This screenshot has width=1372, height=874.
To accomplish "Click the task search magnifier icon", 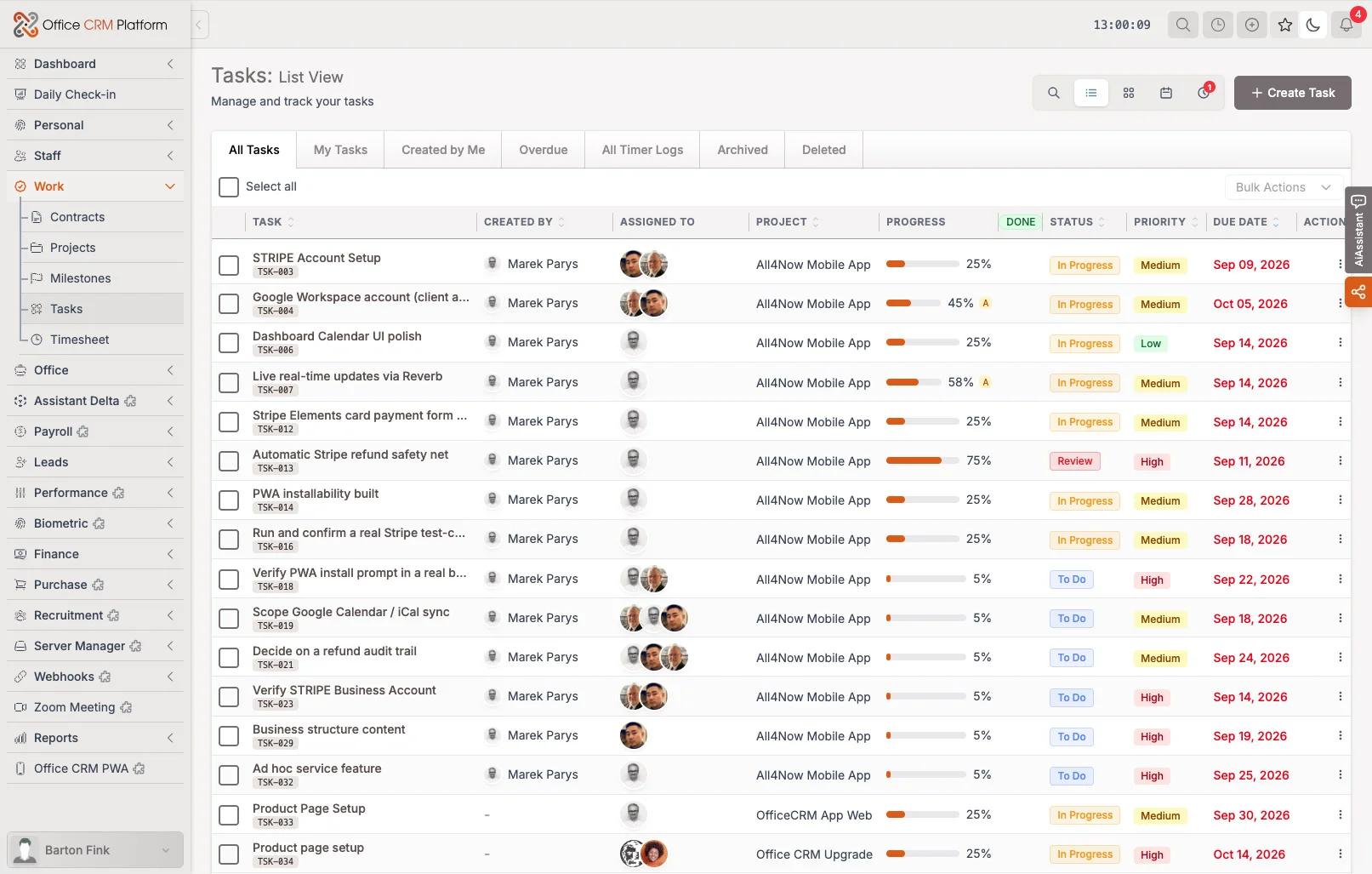I will 1054,93.
